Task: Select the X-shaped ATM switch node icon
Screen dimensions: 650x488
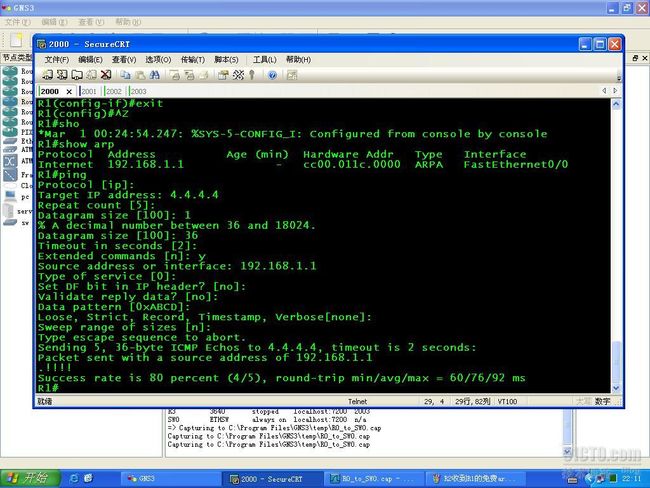Action: 10,161
